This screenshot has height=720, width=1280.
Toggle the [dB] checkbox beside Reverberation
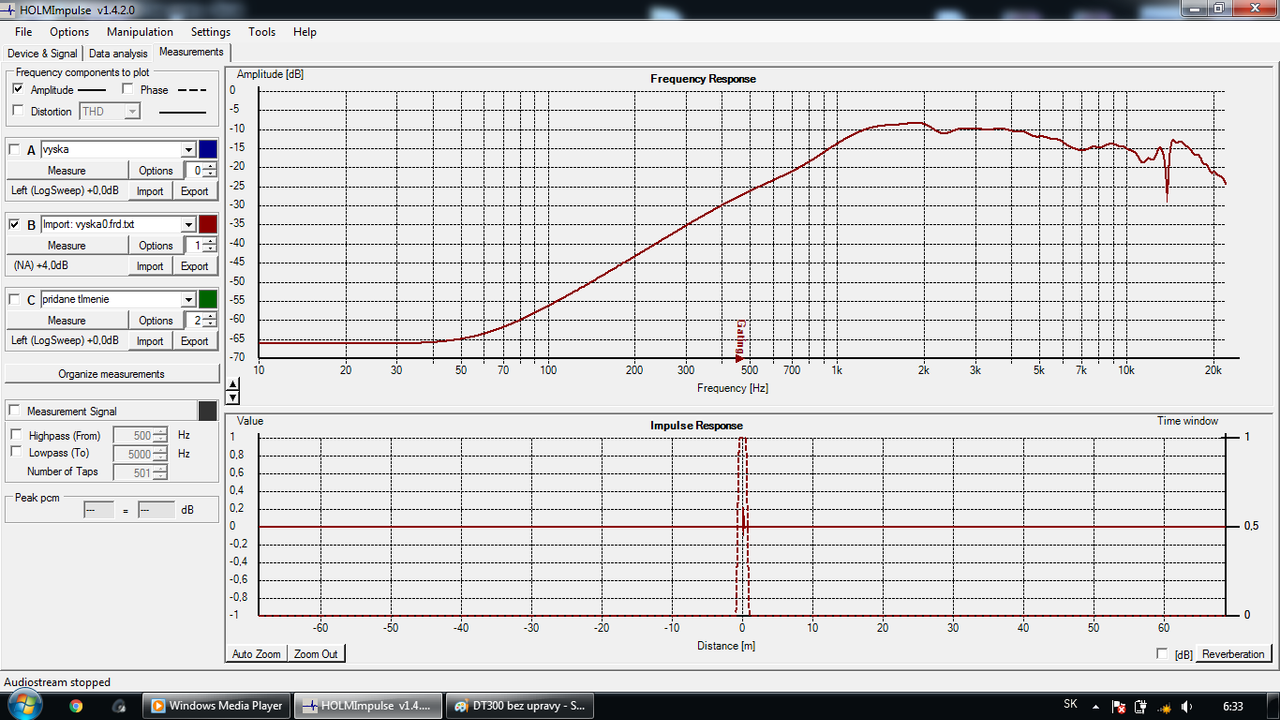pos(1162,654)
